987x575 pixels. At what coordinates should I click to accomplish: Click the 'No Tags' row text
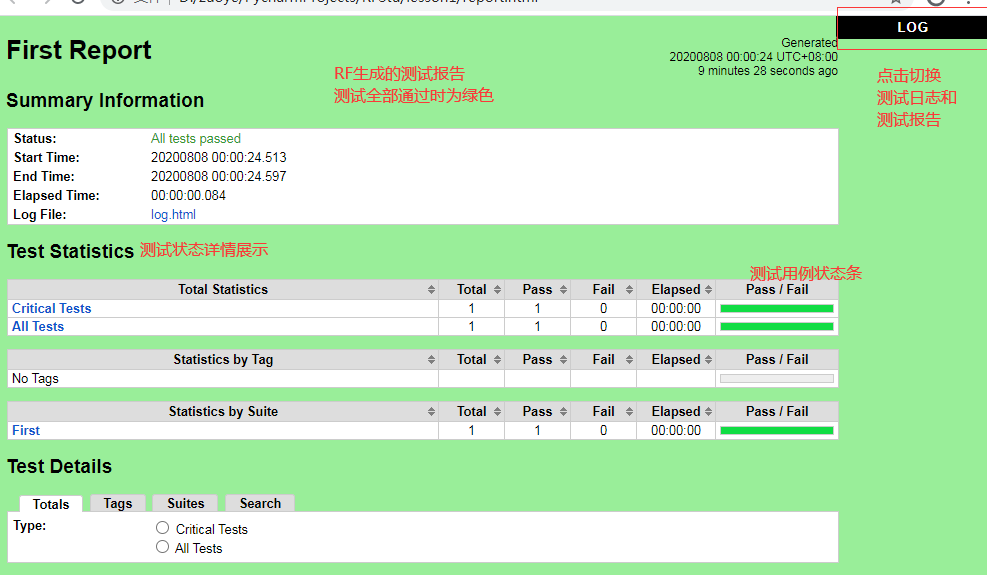35,379
